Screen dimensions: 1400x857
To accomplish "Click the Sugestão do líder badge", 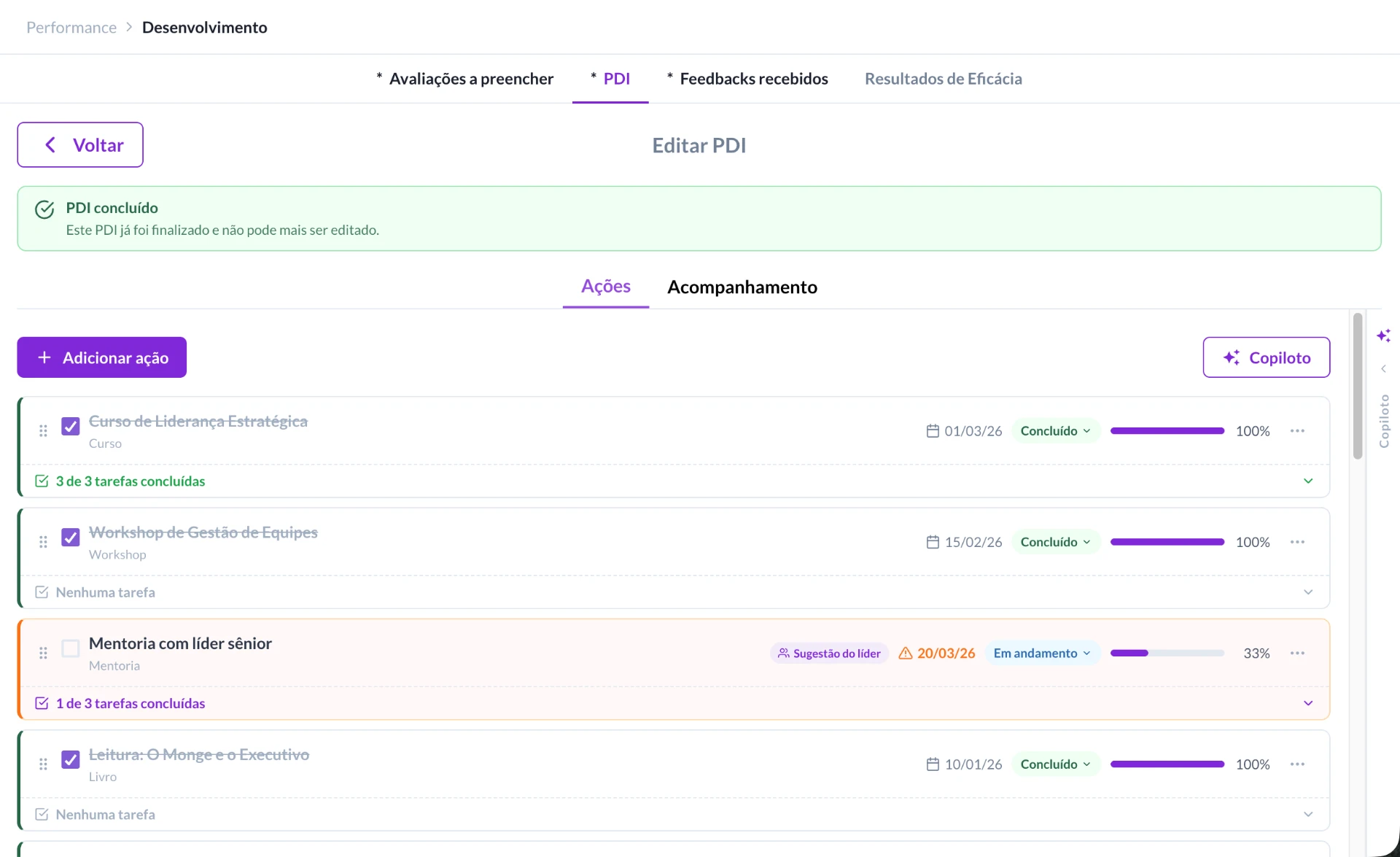I will coord(829,653).
